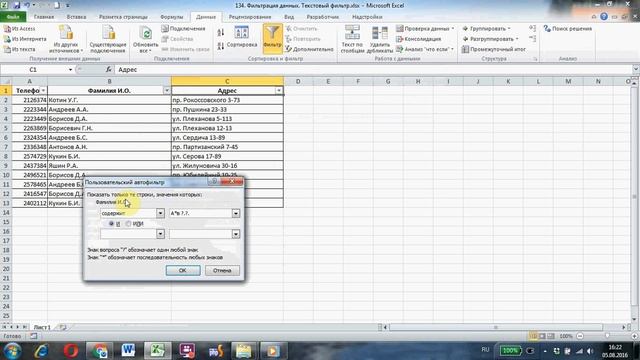This screenshot has width=640, height=360.
Task: Switch to Формулы tab
Action: tap(171, 17)
